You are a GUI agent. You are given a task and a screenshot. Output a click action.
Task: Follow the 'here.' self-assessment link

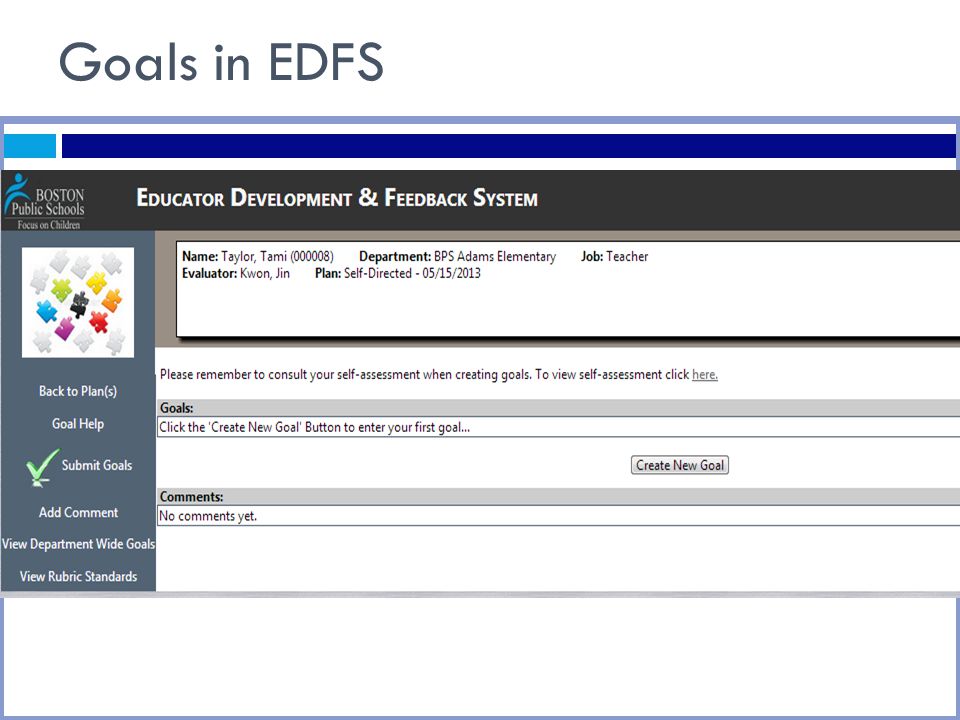point(705,375)
